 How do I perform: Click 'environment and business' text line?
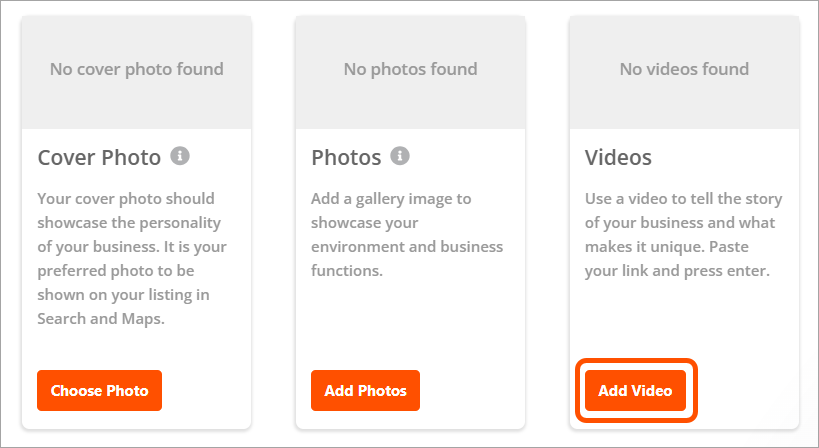[x=407, y=246]
